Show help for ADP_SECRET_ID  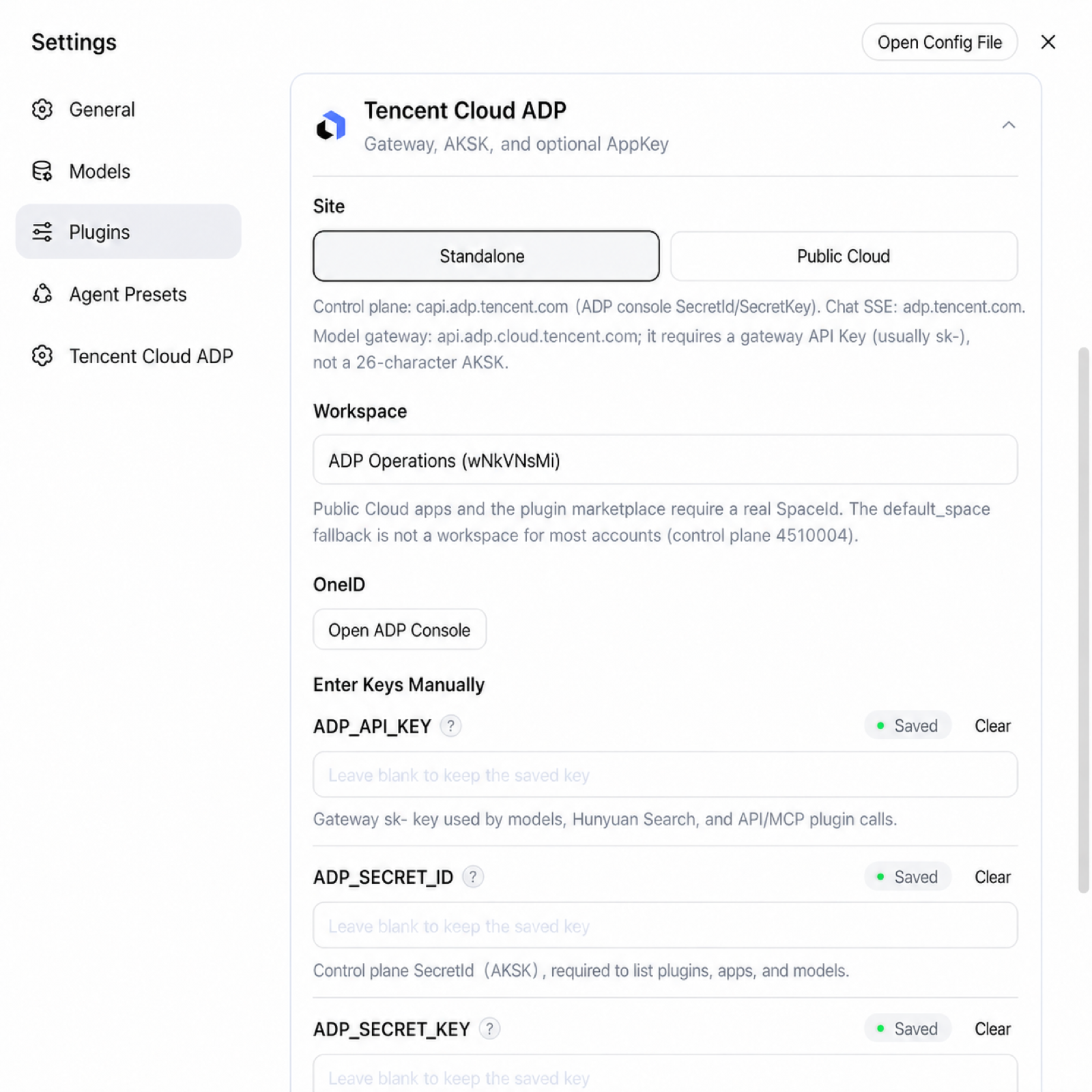pyautogui.click(x=472, y=876)
